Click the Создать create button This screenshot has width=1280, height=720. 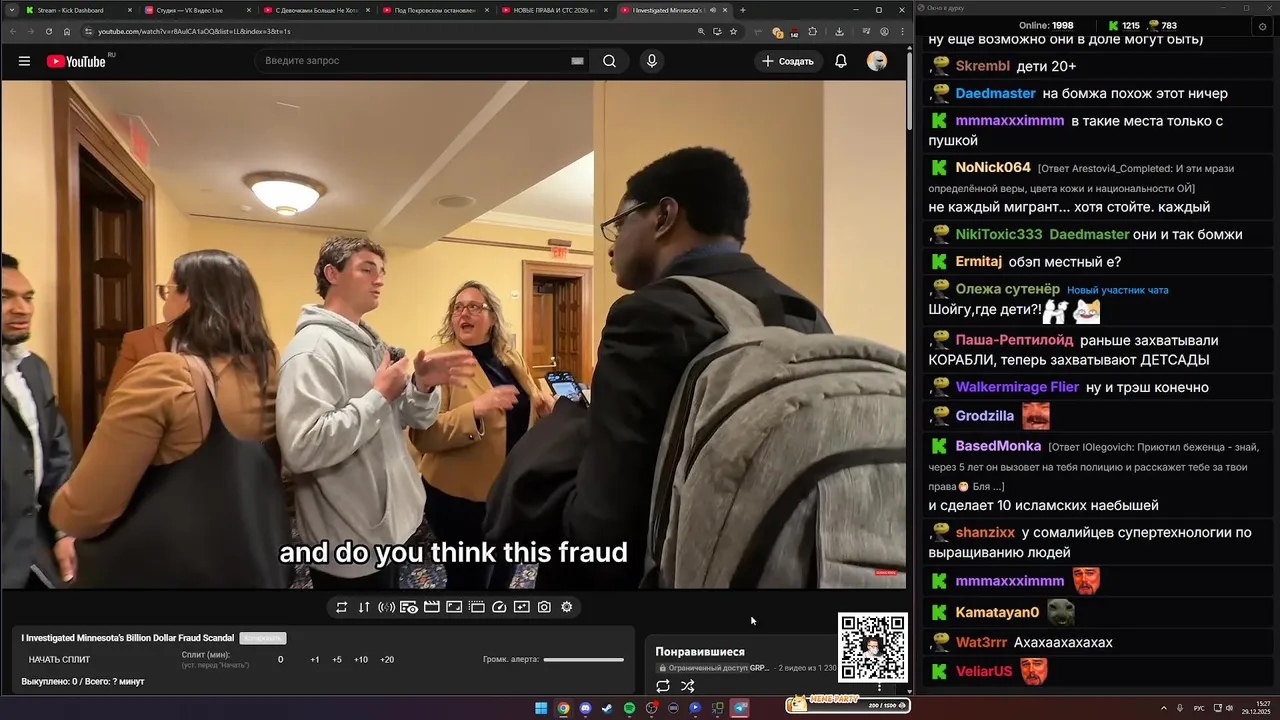pyautogui.click(x=788, y=61)
